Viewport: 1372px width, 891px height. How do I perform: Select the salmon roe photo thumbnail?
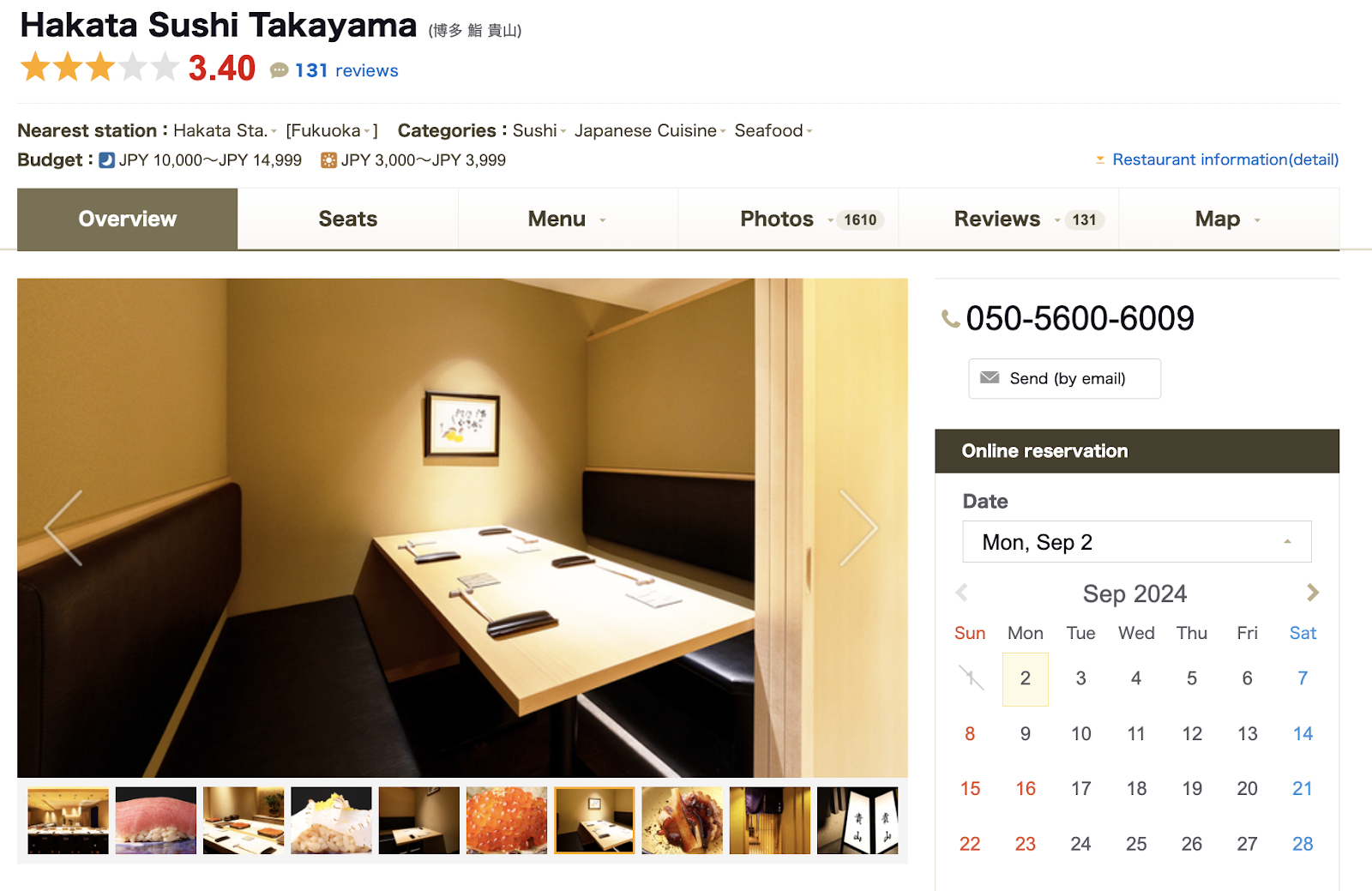tap(507, 821)
